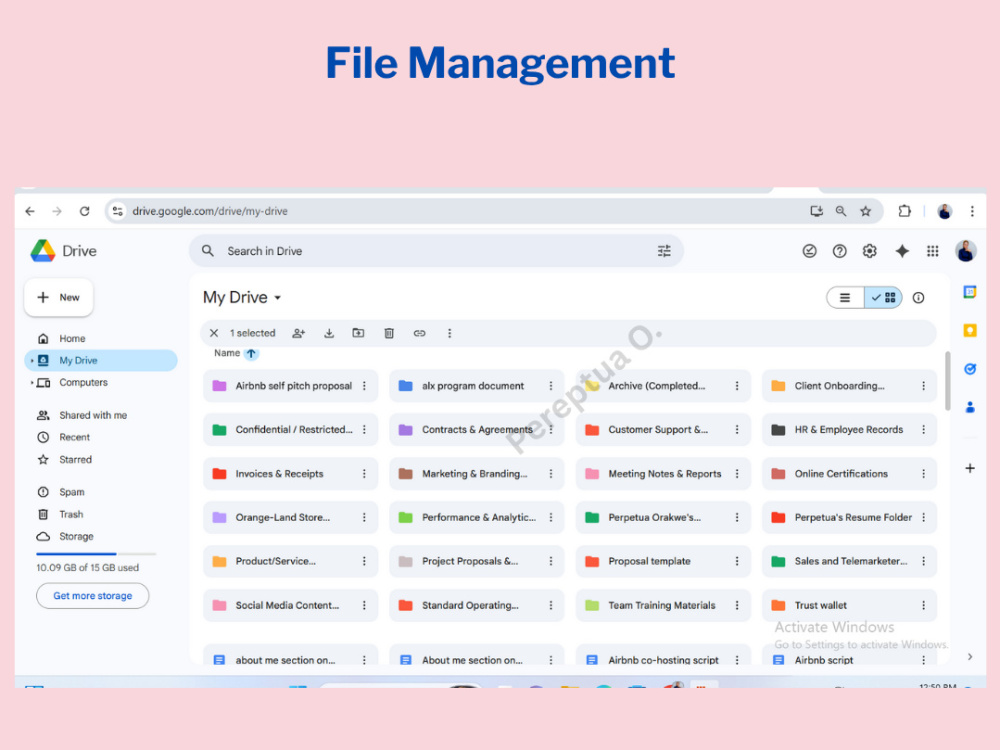Open the Invoices & Receipts folder
The height and width of the screenshot is (750, 1000).
(290, 474)
